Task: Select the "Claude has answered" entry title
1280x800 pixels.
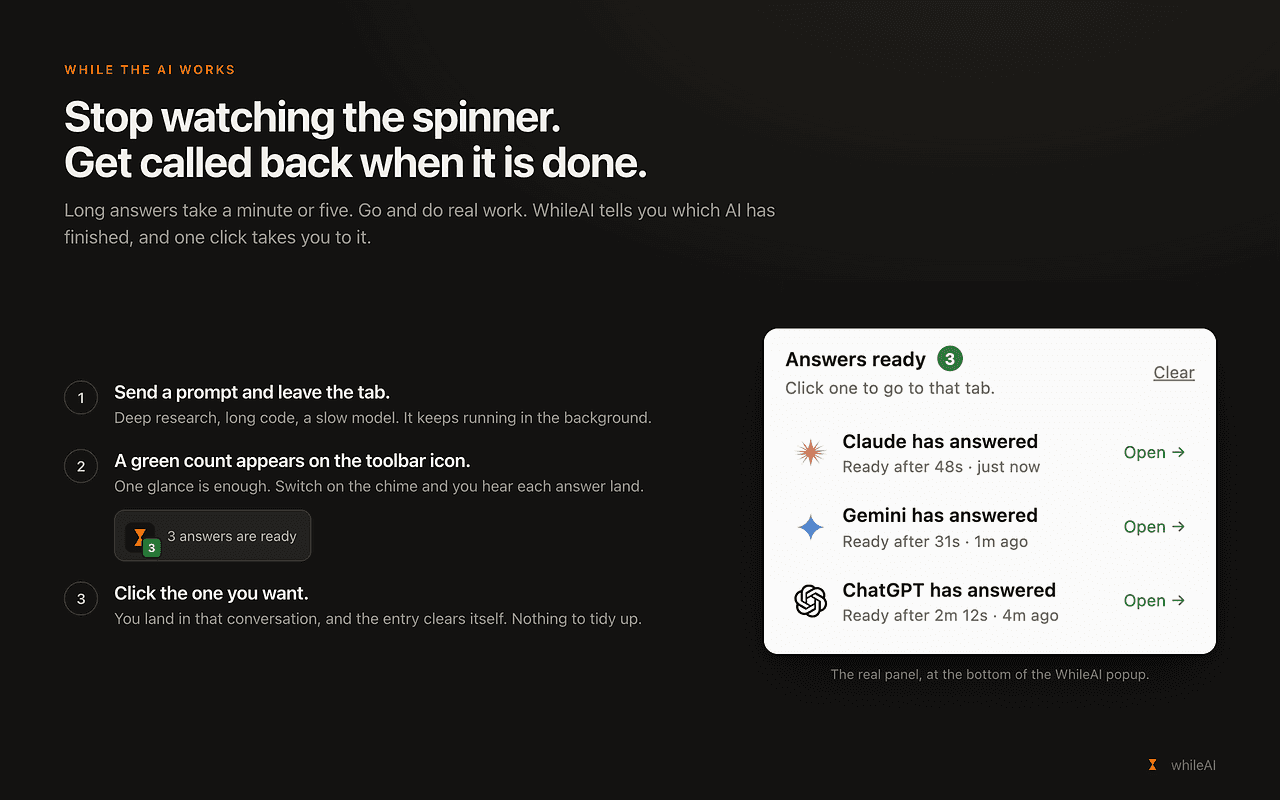Action: (940, 442)
